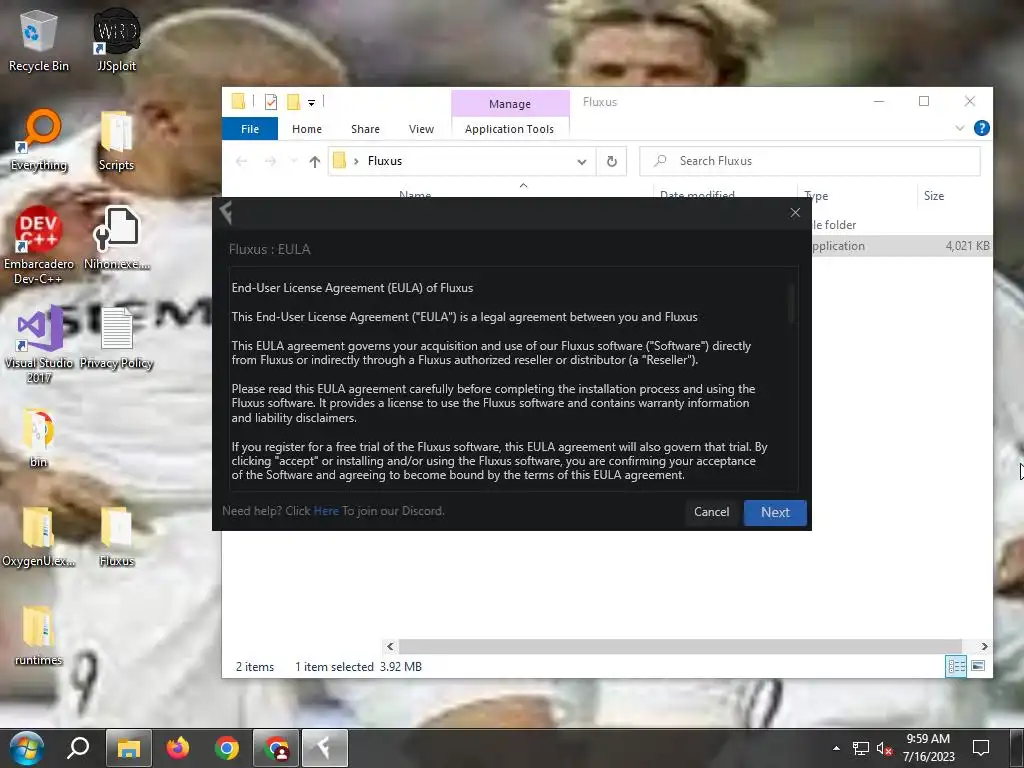Click the Fluxus logo in dialog header
Image resolution: width=1024 pixels, height=768 pixels.
pos(227,213)
